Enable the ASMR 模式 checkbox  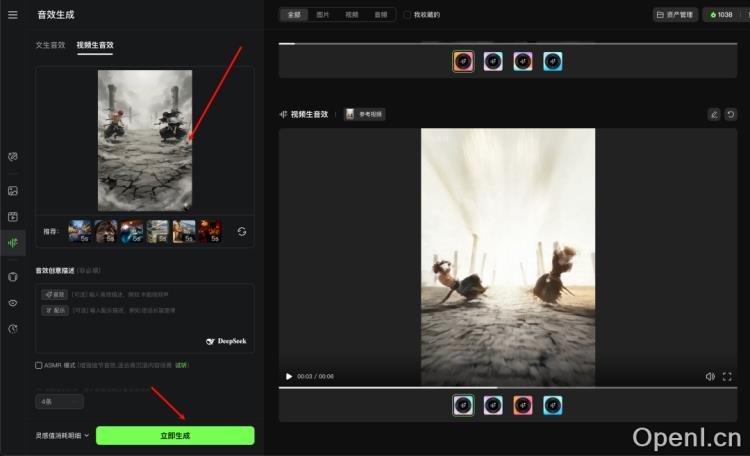(x=39, y=365)
